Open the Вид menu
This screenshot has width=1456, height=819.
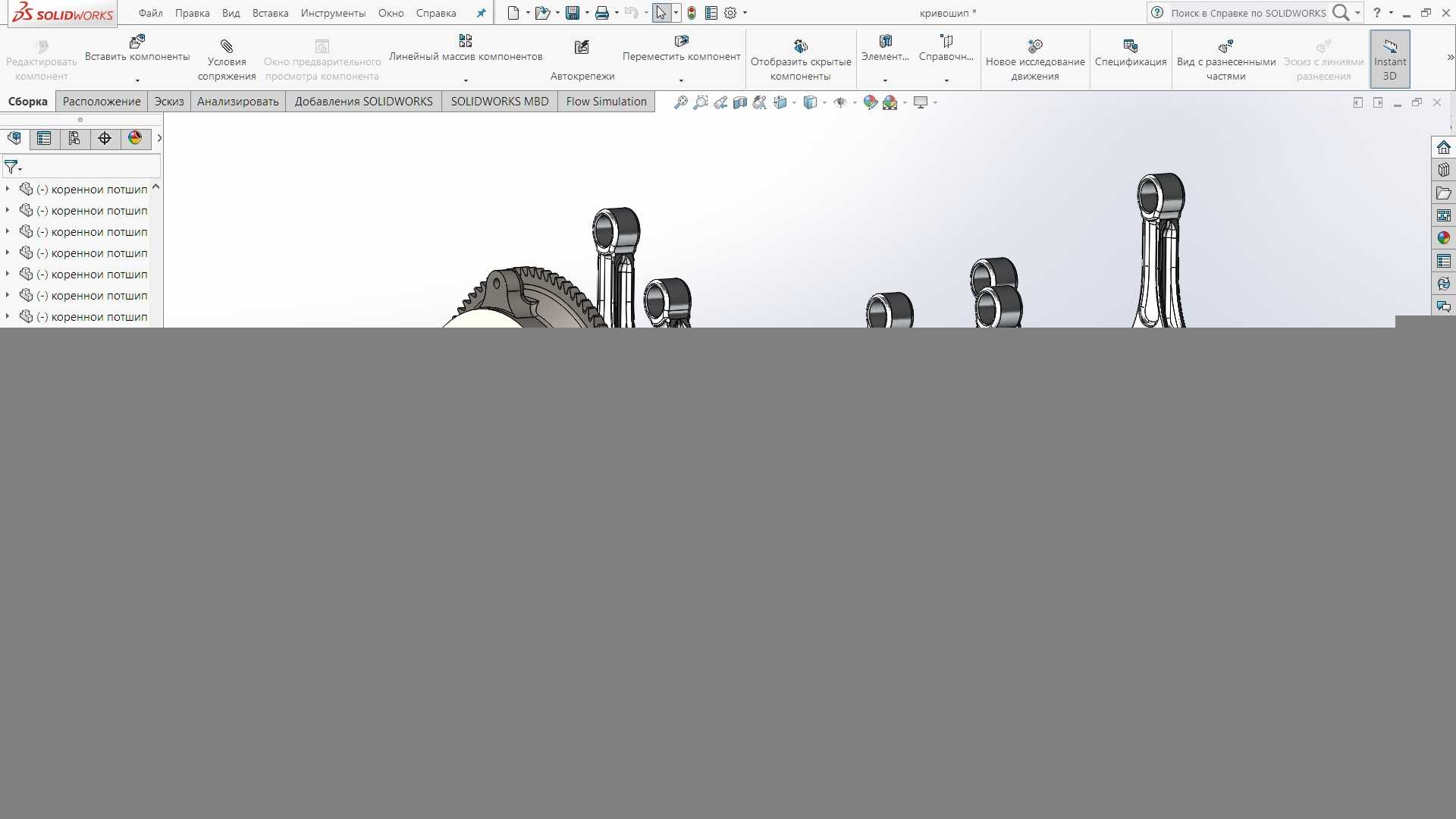point(231,13)
